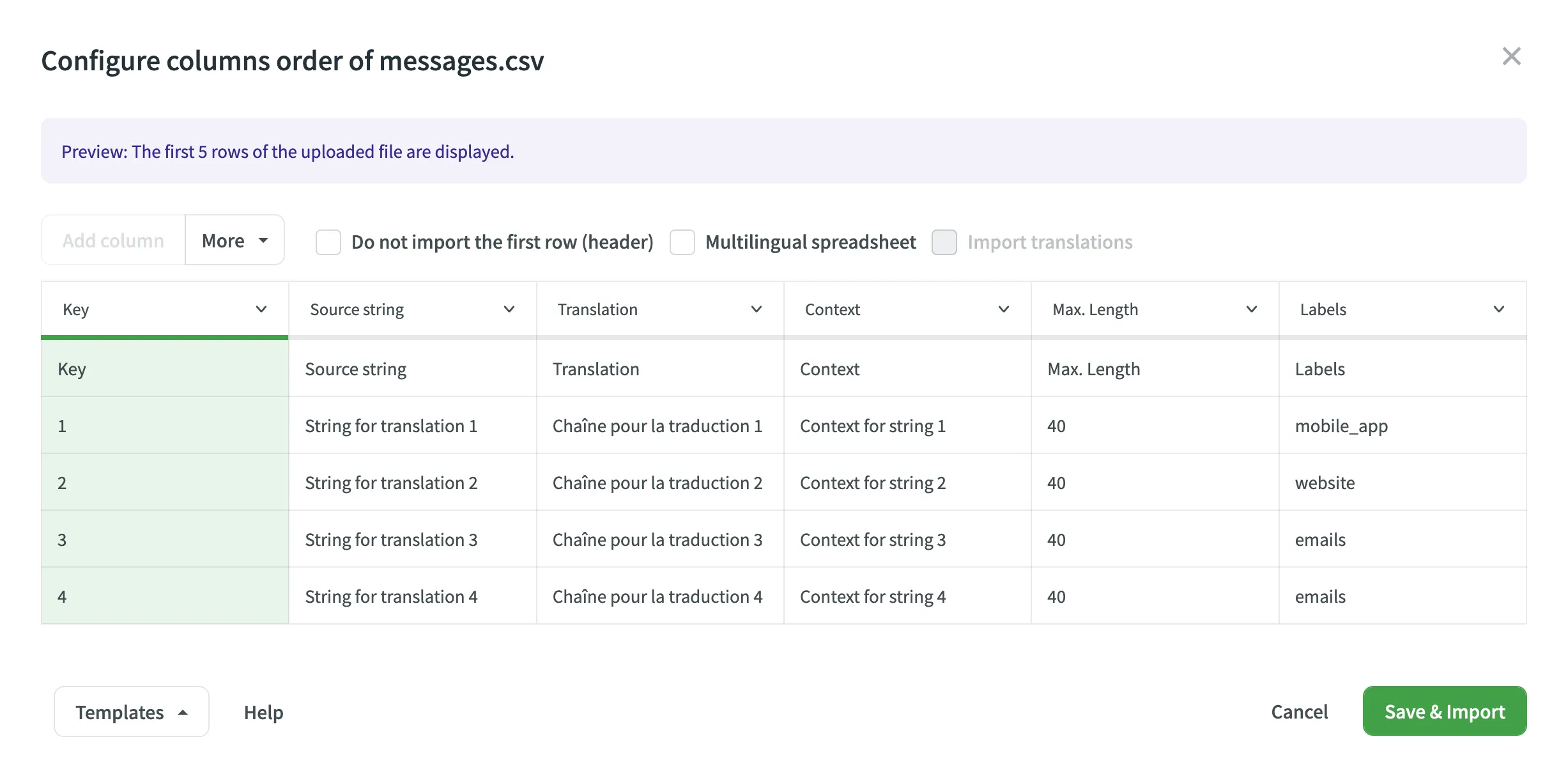Click 'Chaîne pour la traduction 1' cell
1568x778 pixels.
coord(660,426)
